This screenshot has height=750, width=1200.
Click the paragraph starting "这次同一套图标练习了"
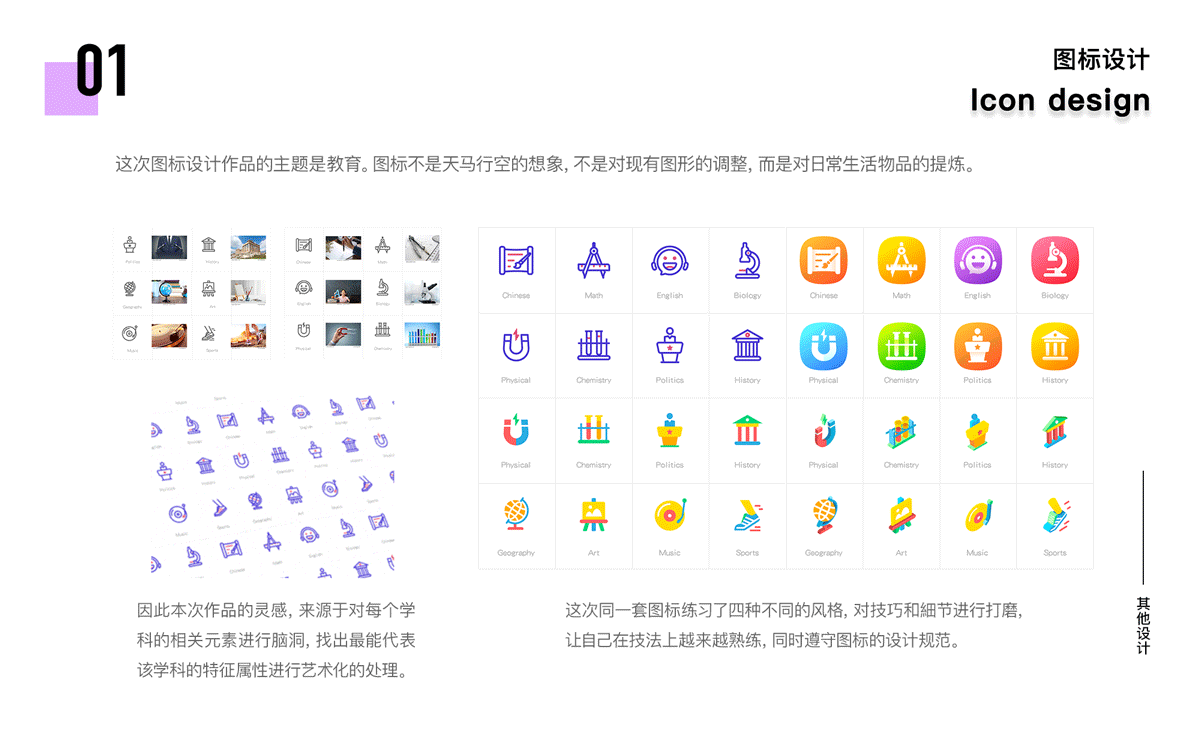795,625
